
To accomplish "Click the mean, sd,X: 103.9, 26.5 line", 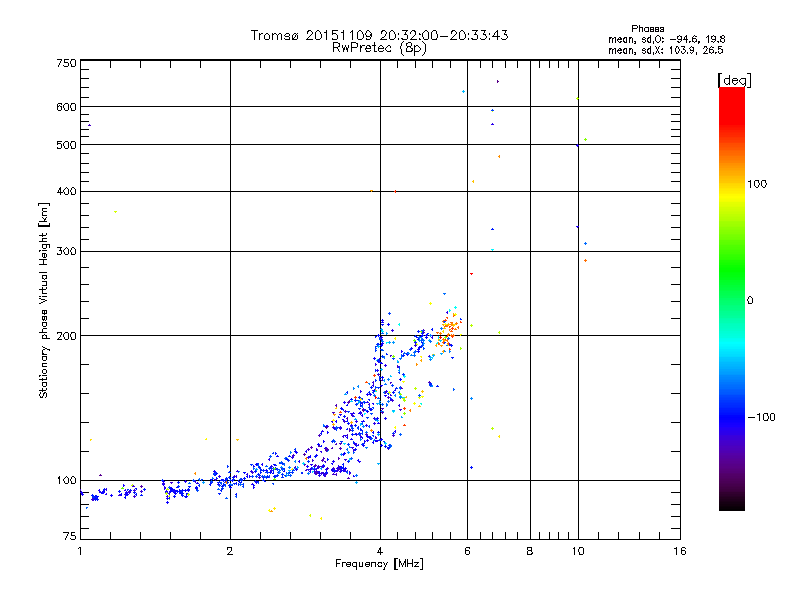I will (x=665, y=50).
